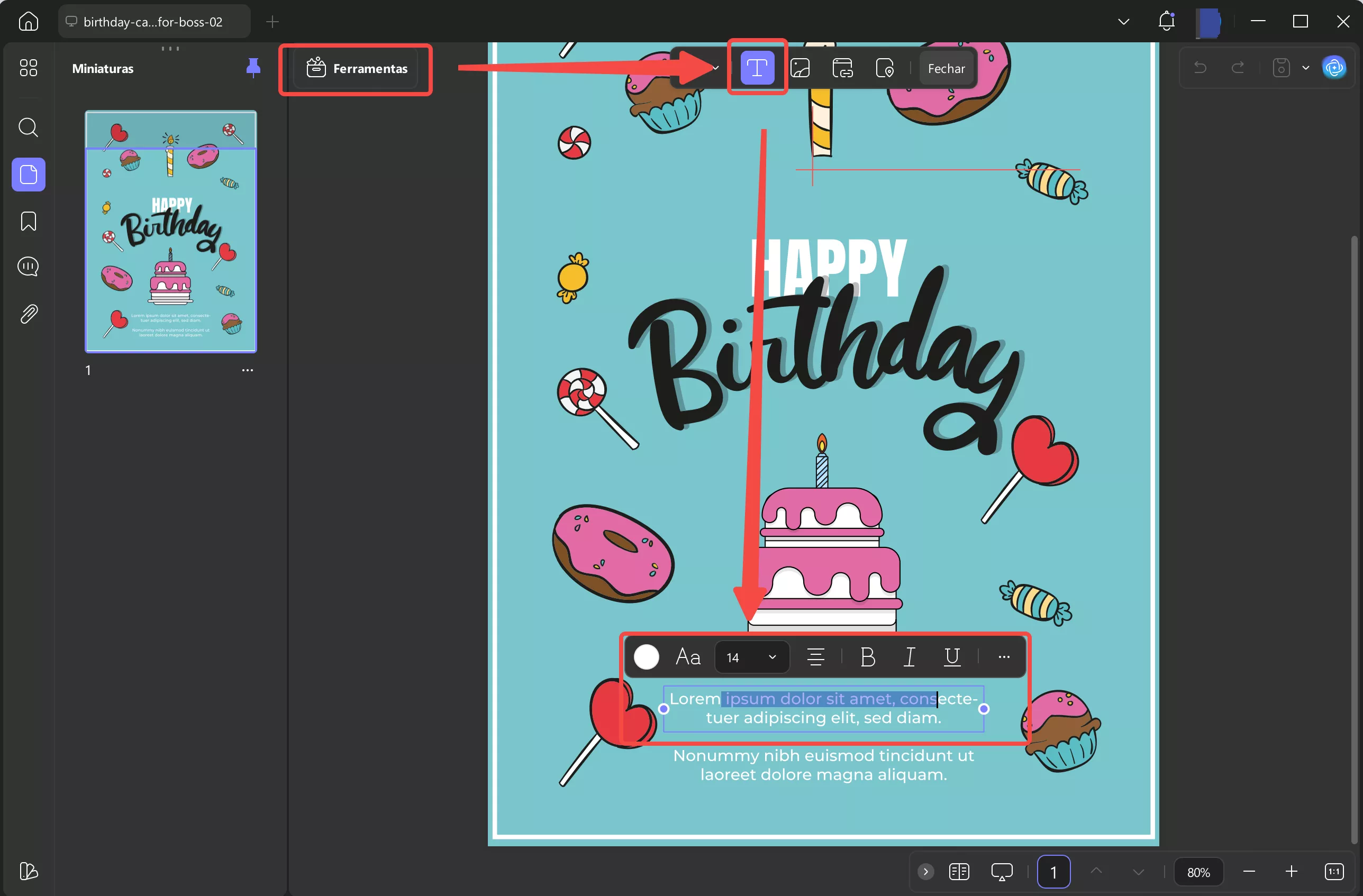Click the image insert tool icon
The height and width of the screenshot is (896, 1363).
799,68
